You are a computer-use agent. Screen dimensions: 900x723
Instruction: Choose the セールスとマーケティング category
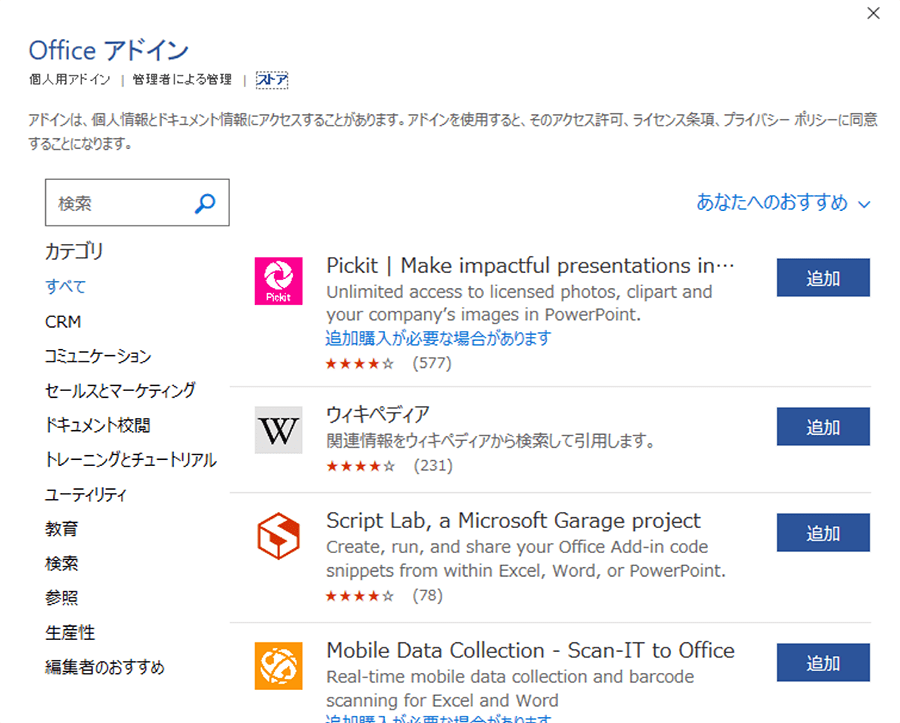[120, 391]
